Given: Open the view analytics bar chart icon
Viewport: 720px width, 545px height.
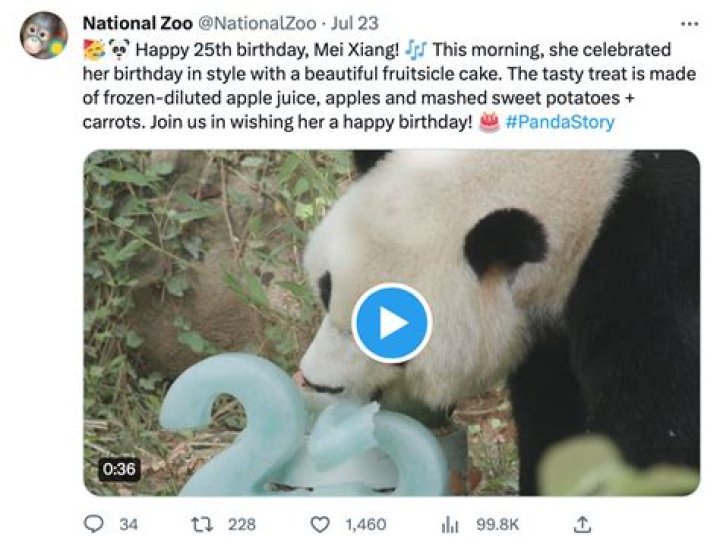Looking at the screenshot, I should pyautogui.click(x=450, y=524).
